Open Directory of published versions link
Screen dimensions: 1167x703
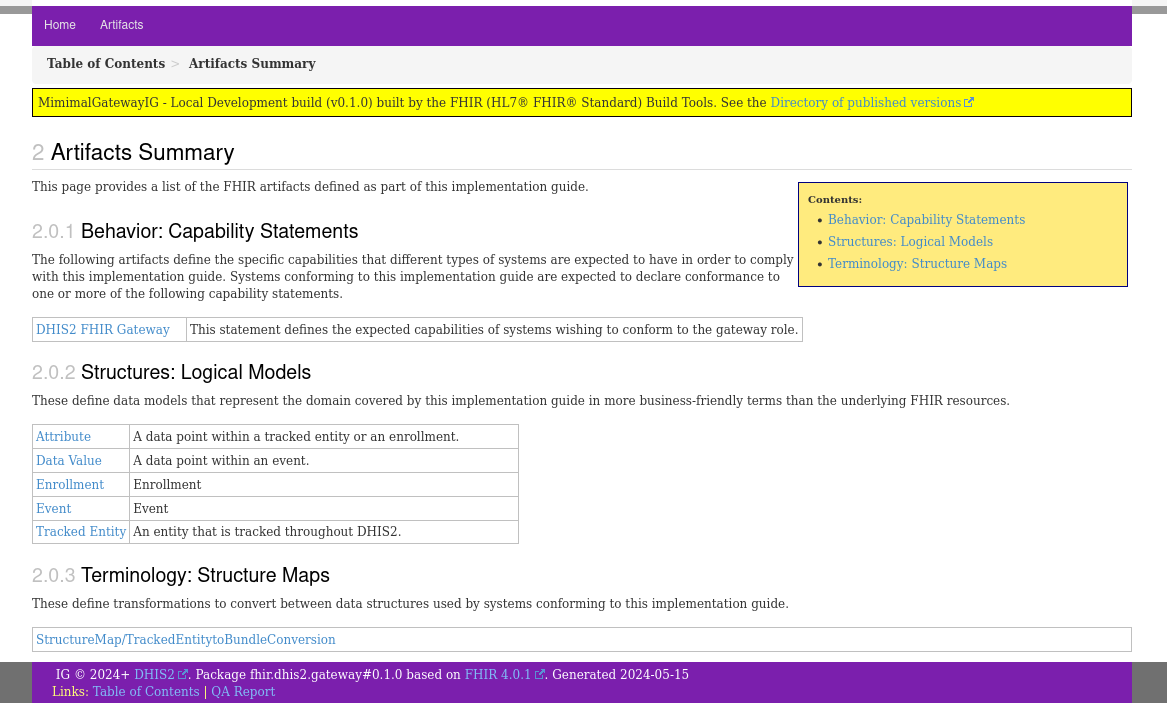(x=865, y=103)
